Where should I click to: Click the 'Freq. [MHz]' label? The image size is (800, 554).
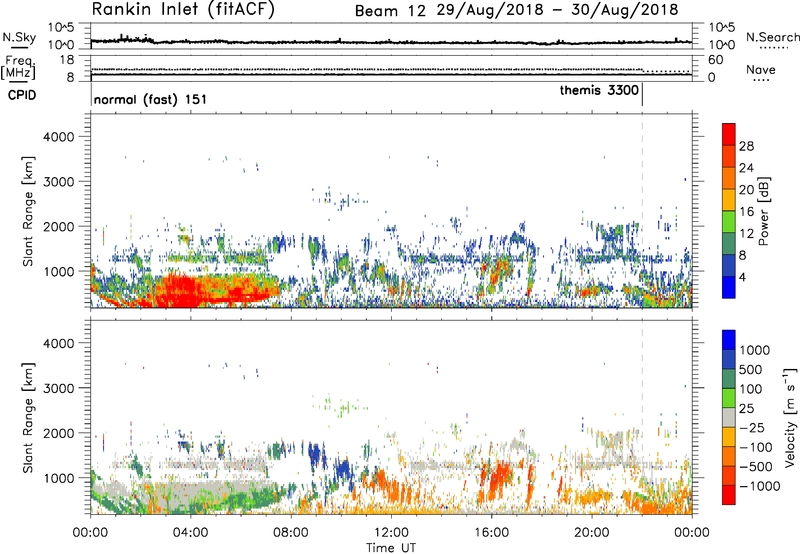[x=19, y=67]
